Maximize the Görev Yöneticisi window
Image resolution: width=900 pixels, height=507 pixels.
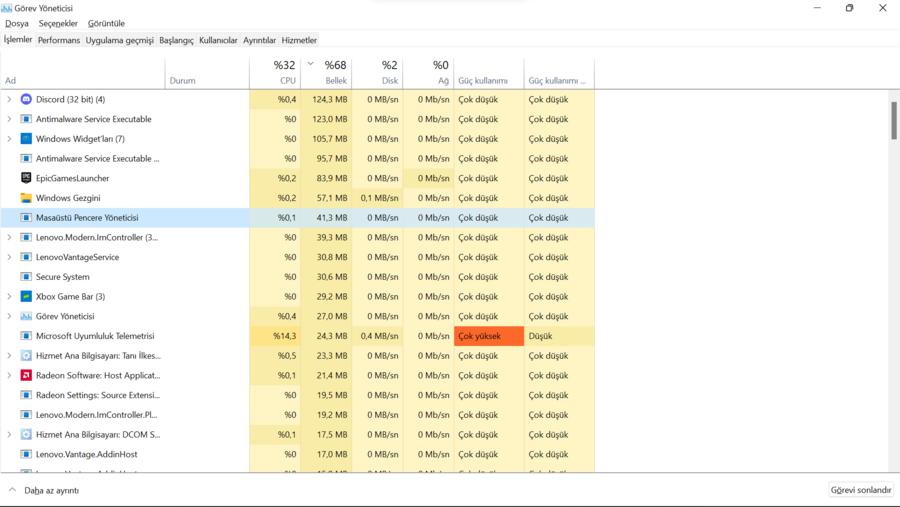849,8
